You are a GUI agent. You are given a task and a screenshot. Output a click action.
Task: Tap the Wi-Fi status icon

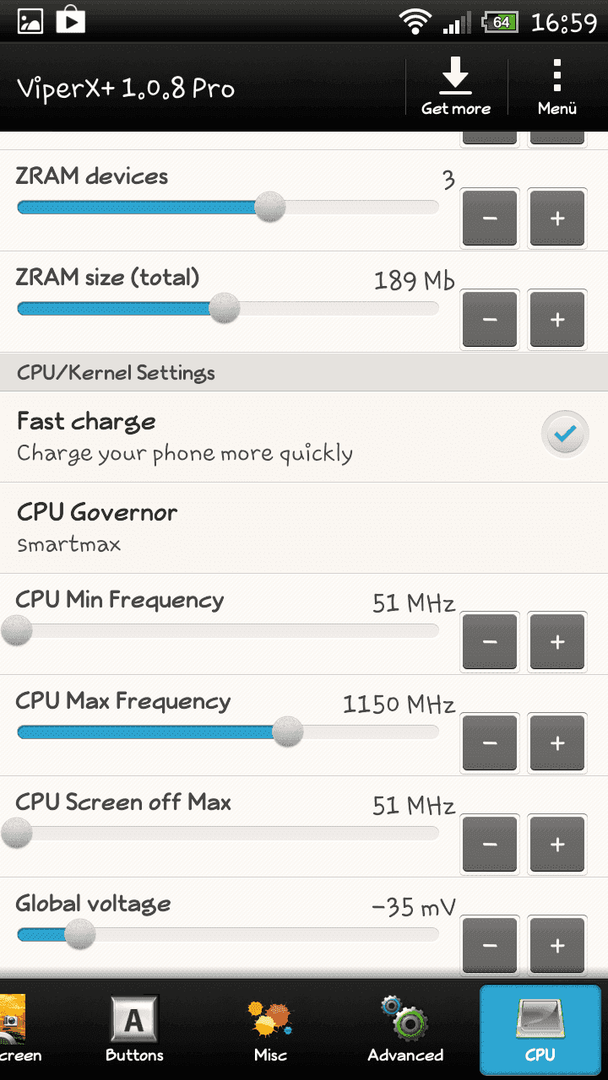pyautogui.click(x=415, y=22)
